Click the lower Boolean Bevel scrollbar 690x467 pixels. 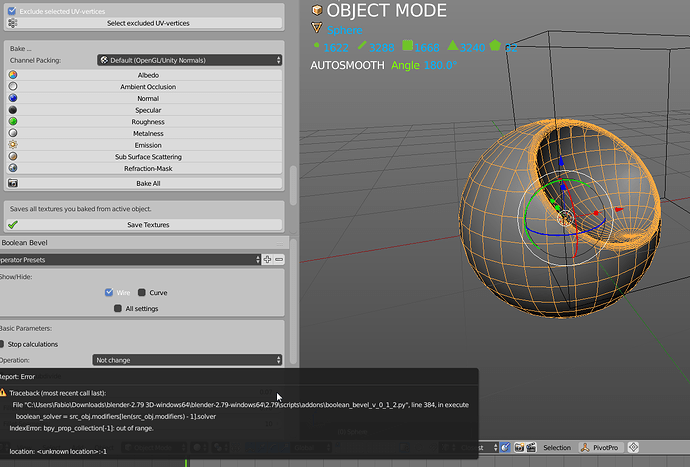(x=293, y=302)
